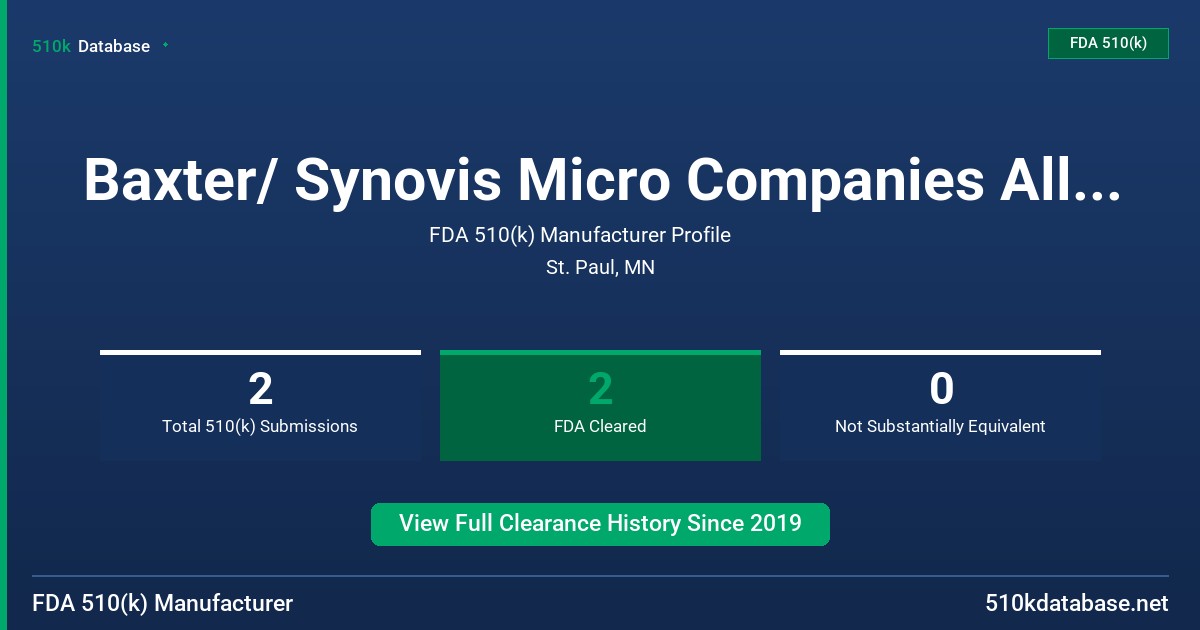
Task: Click the FDA 510(k) Manufacturer footer text
Action: coord(163,604)
